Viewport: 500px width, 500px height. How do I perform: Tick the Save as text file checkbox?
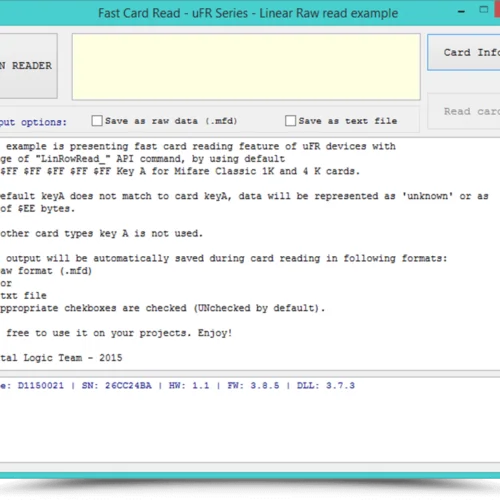point(290,121)
